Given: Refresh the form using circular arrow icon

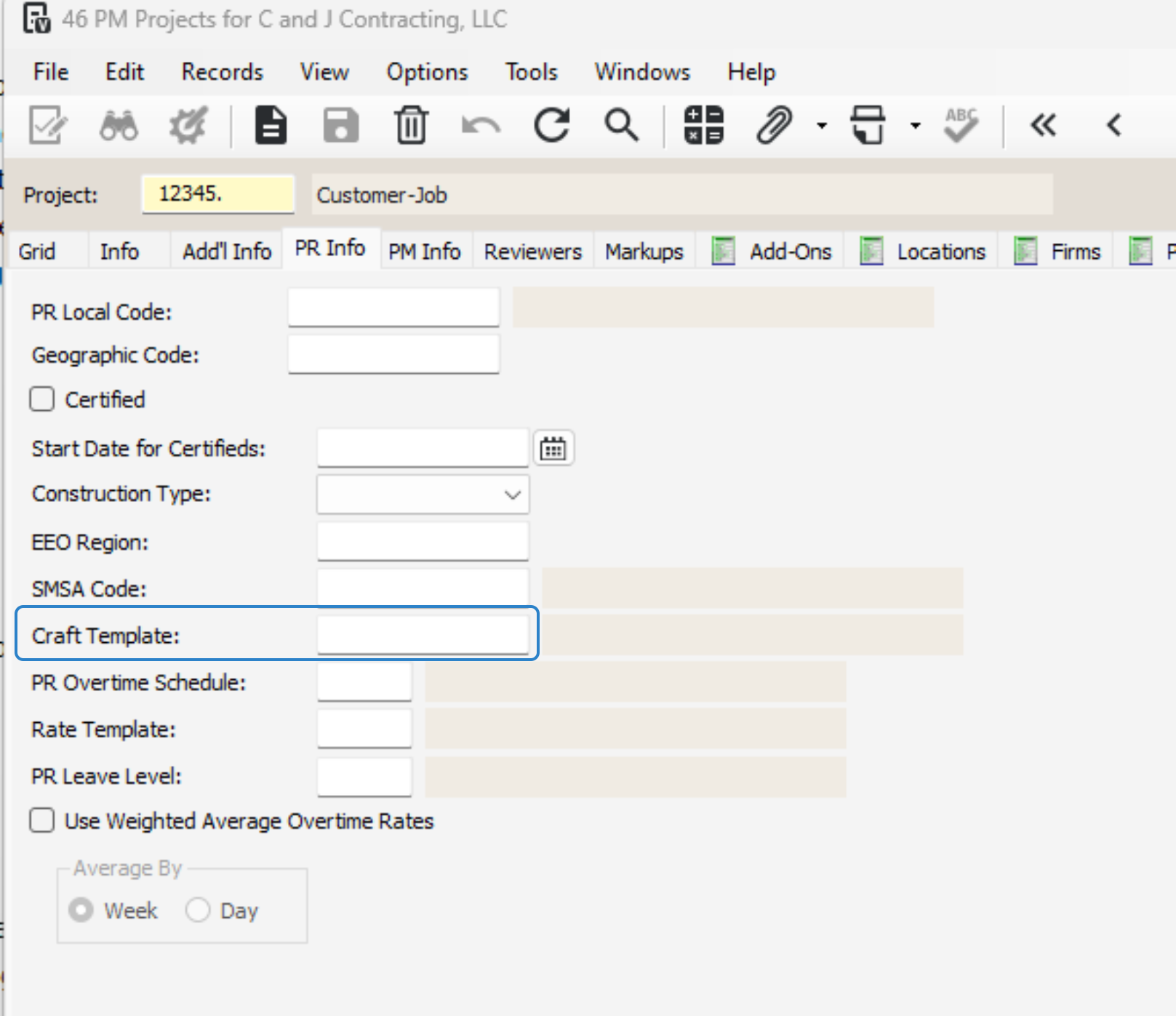Looking at the screenshot, I should point(551,126).
